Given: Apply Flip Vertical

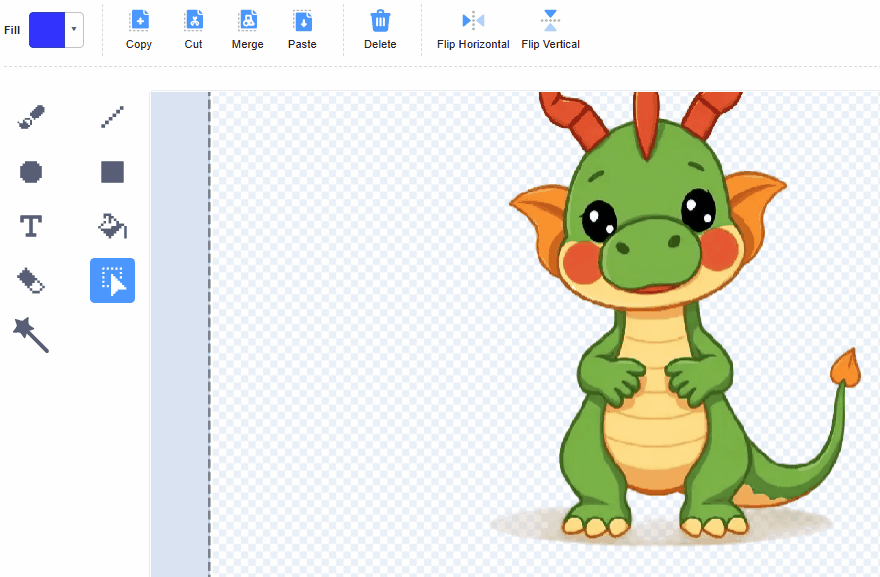Looking at the screenshot, I should (550, 30).
